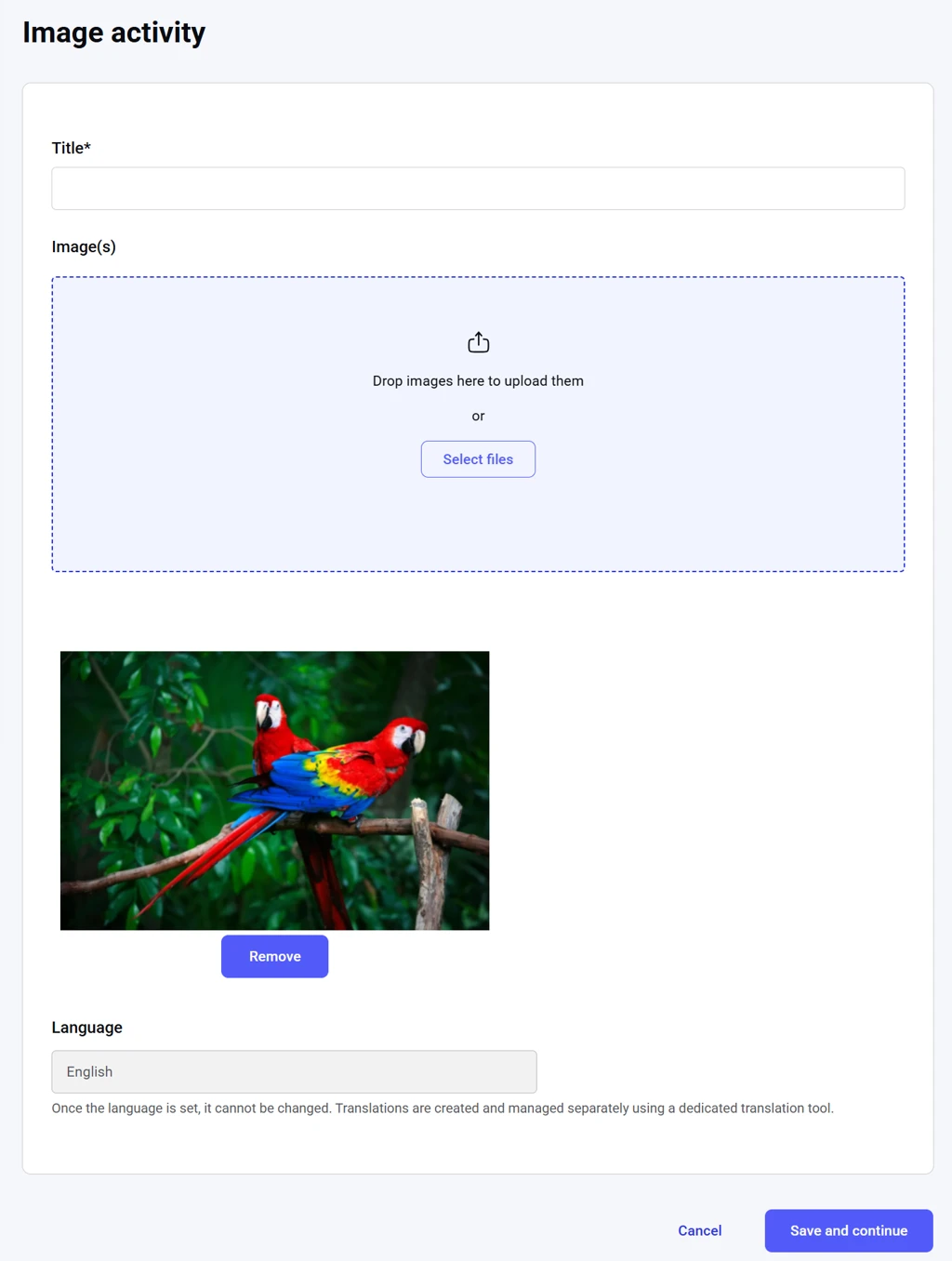Click the language cannot be changed help text

(443, 1108)
